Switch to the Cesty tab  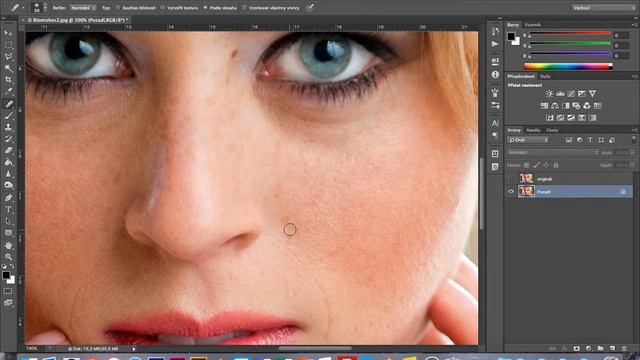click(552, 130)
